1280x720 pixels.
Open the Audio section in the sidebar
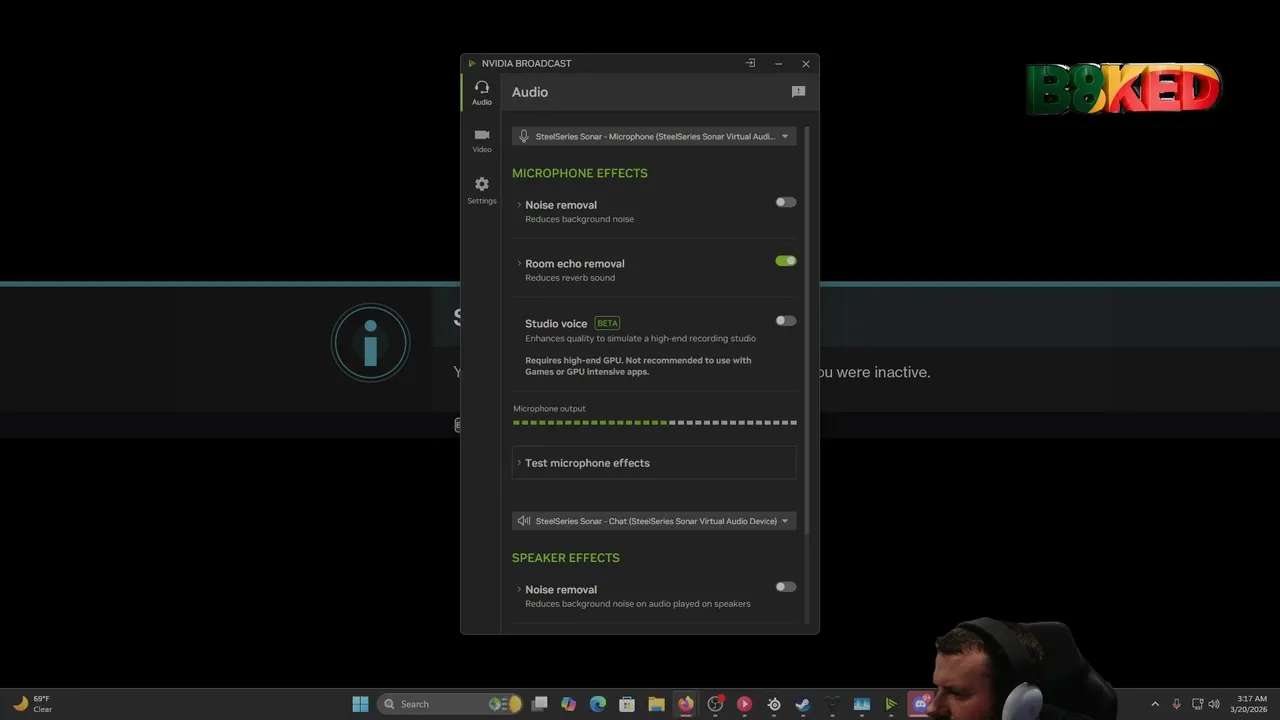click(482, 93)
